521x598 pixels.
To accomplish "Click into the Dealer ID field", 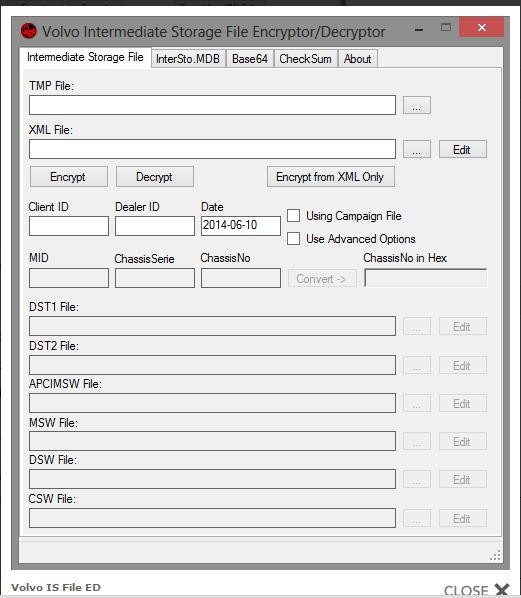I will point(155,226).
